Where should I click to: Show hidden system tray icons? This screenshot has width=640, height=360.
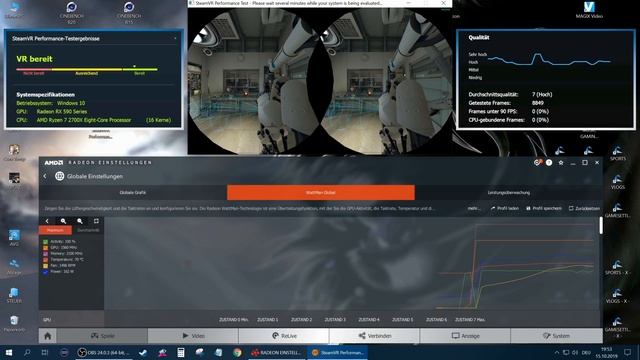coord(556,352)
